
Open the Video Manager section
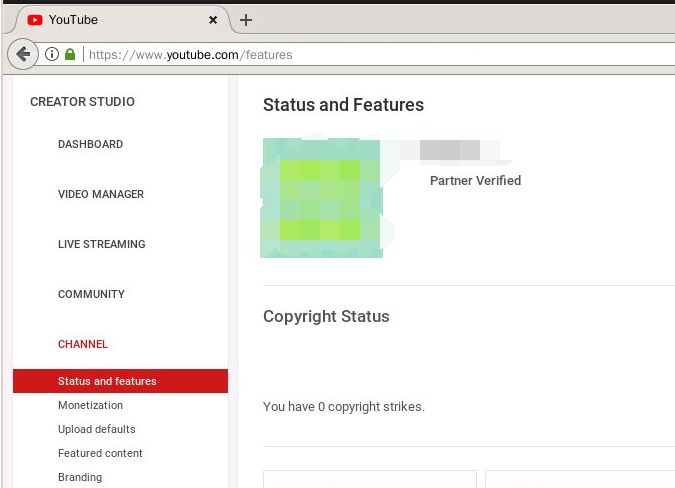pyautogui.click(x=101, y=194)
